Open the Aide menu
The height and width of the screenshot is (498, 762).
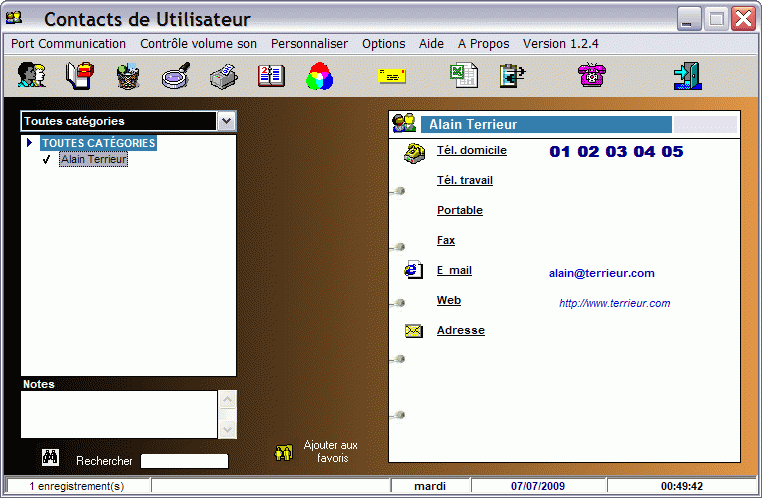[x=431, y=44]
